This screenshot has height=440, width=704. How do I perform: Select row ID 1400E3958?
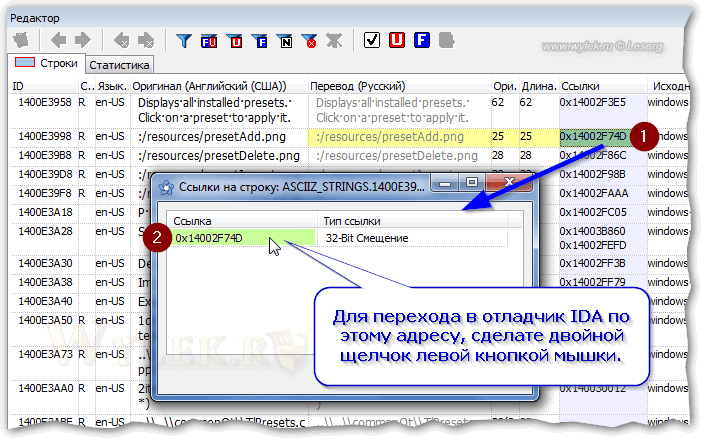[x=44, y=102]
